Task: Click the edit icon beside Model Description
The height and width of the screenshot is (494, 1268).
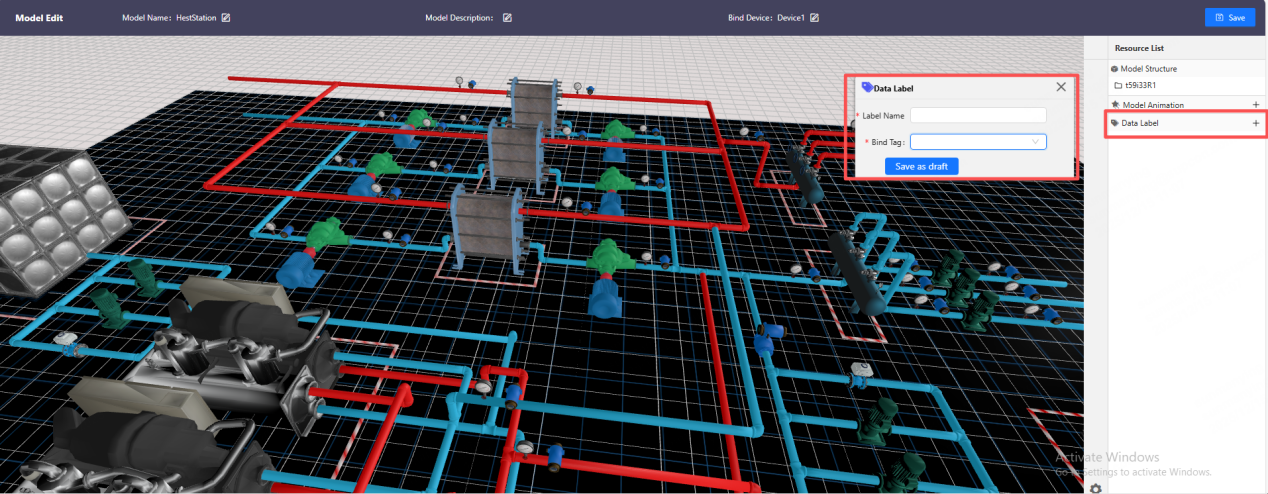Action: (x=507, y=18)
